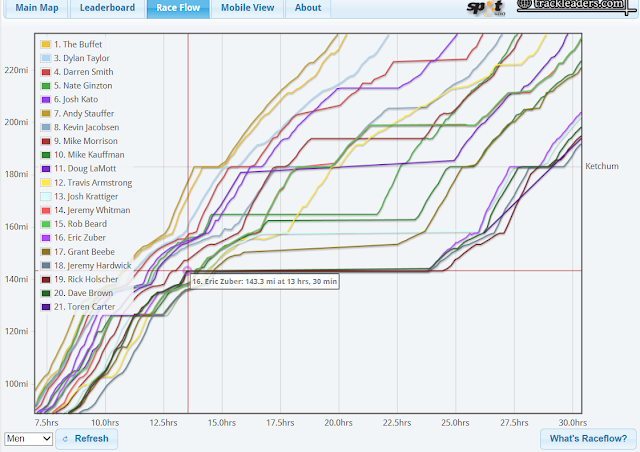
Task: Click the Ketchum checkpoint label
Action: click(x=602, y=166)
